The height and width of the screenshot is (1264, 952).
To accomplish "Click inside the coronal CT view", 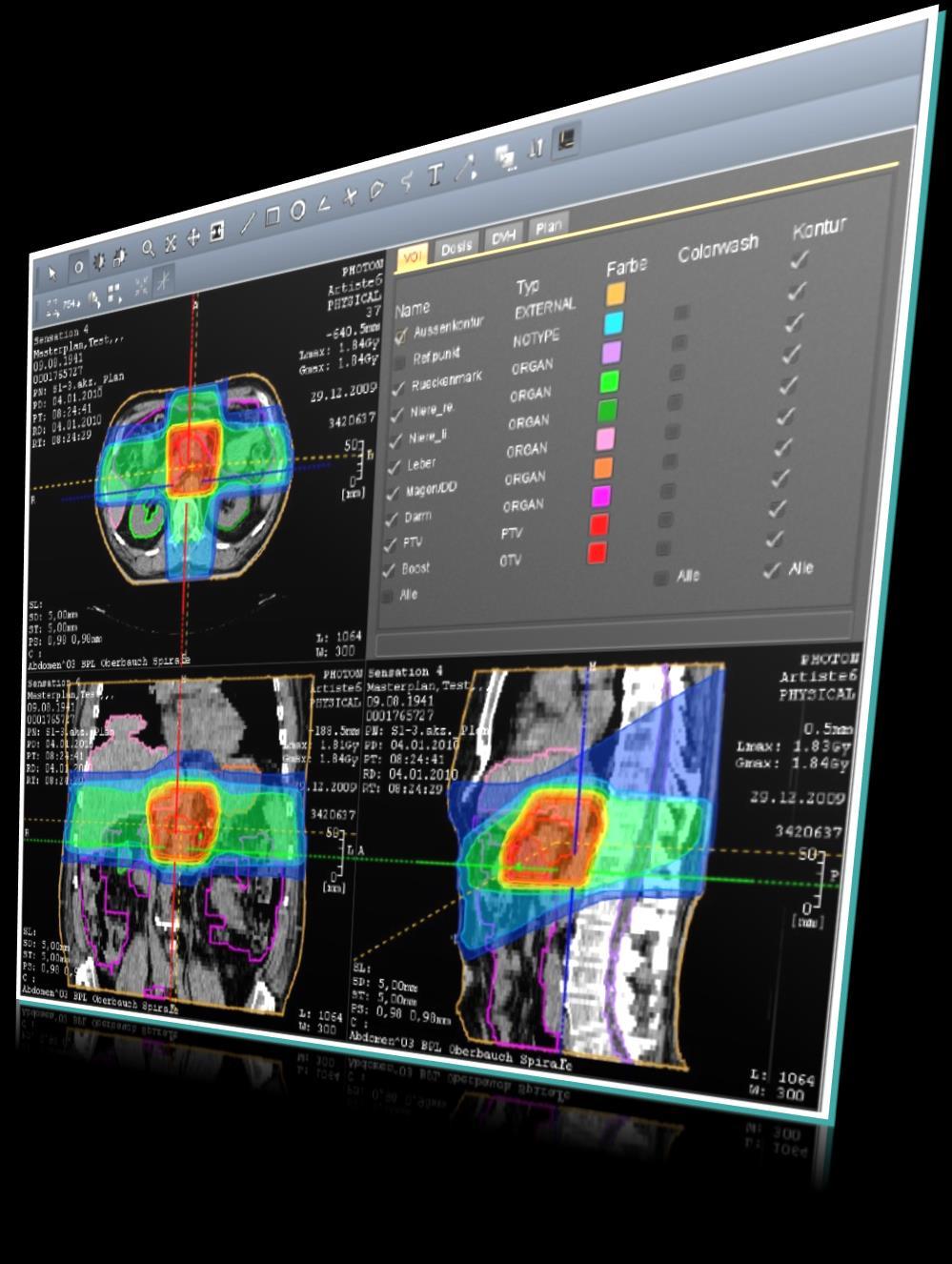I will point(186,844).
